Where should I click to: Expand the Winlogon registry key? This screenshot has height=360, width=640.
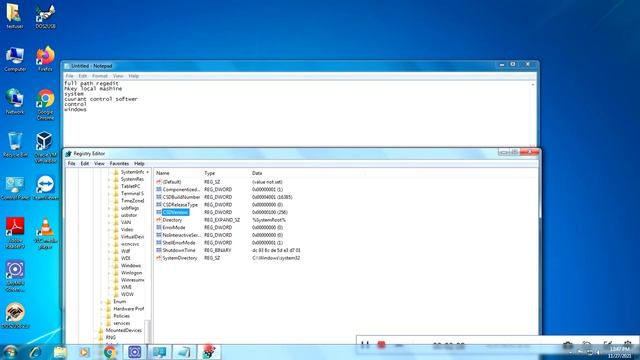109,273
